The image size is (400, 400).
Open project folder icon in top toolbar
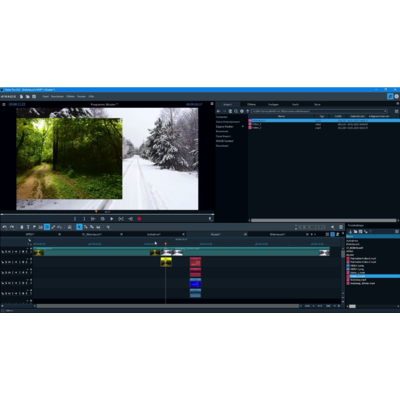(28, 97)
